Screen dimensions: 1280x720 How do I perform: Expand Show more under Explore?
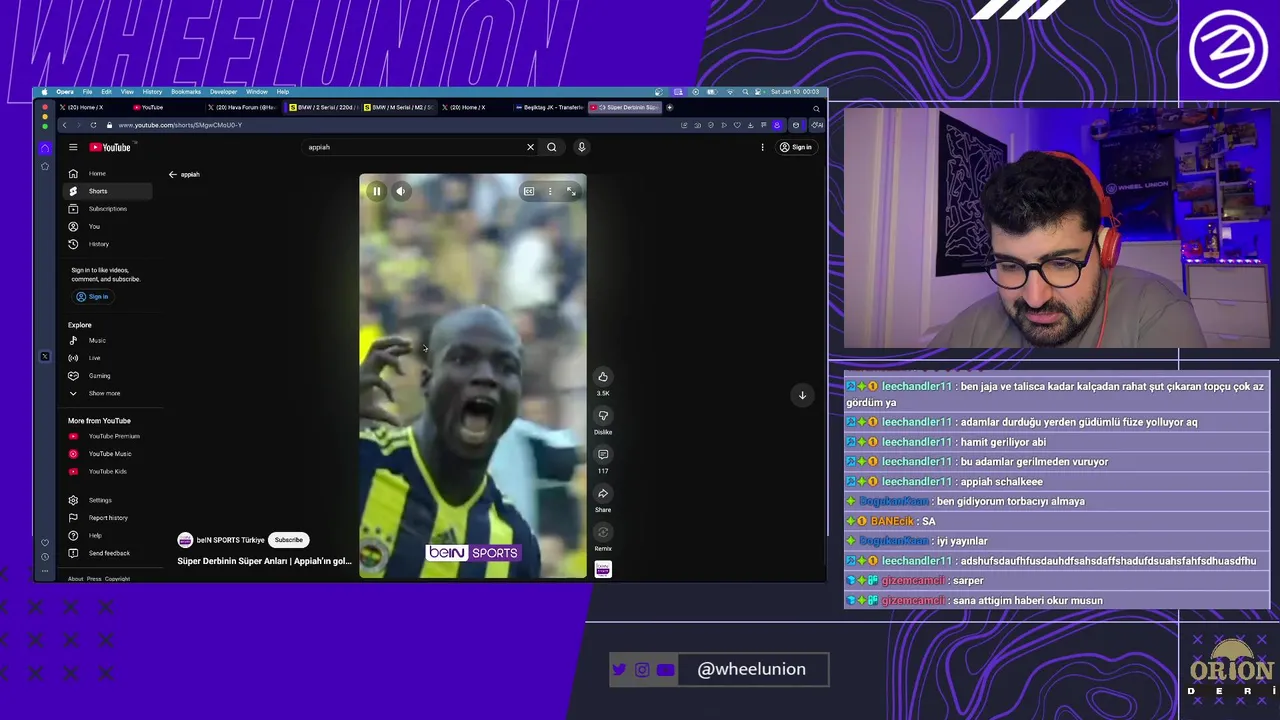(x=106, y=393)
